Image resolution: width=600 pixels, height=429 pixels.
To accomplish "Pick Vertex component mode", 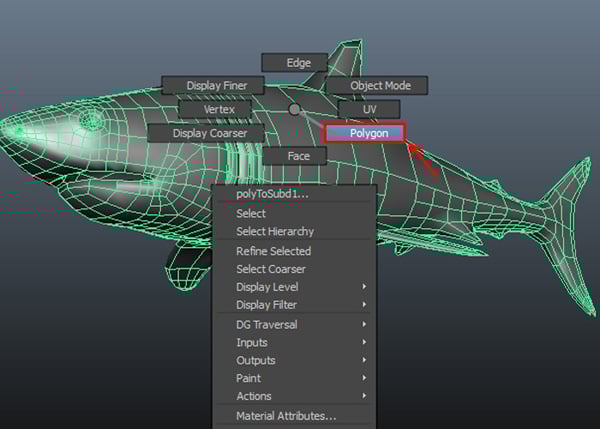I will coord(215,109).
